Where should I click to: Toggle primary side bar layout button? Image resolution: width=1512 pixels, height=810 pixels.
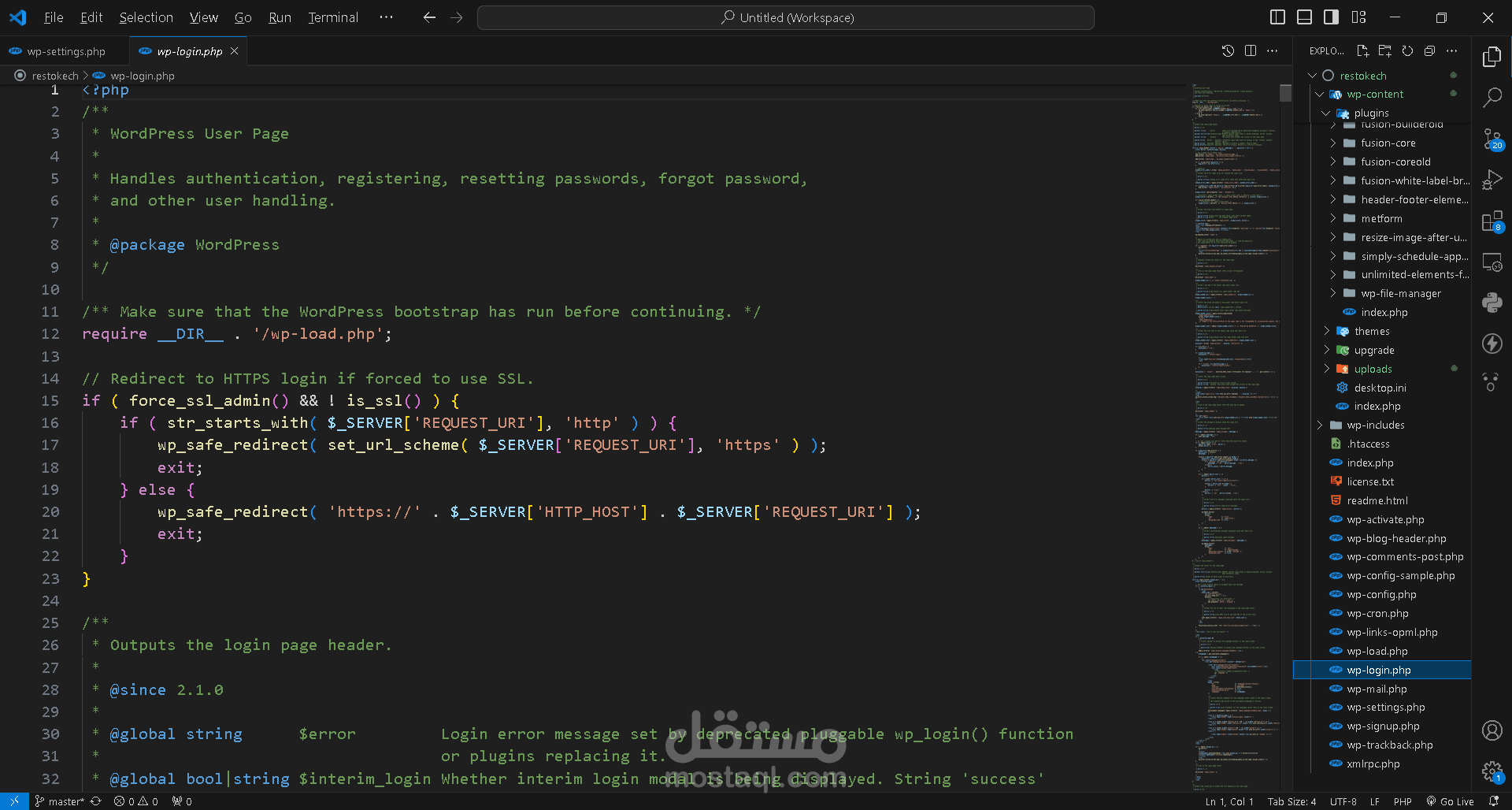coord(1278,17)
